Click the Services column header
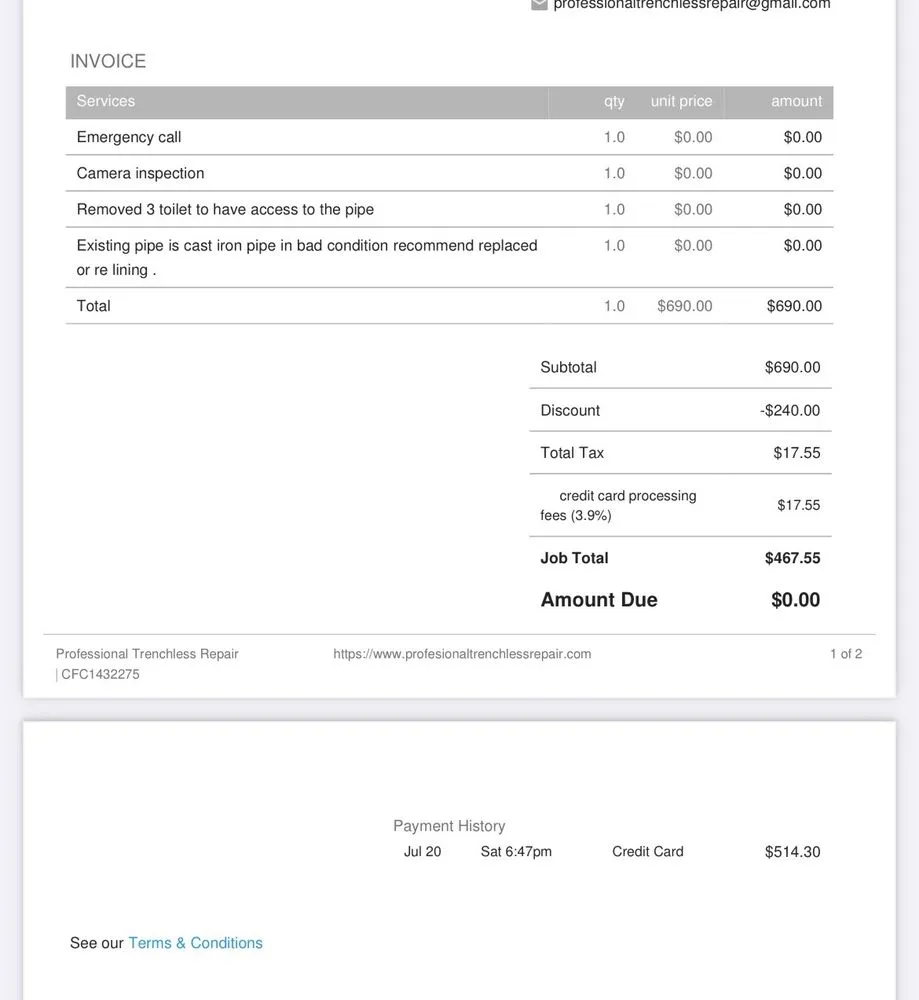The image size is (919, 1000). click(106, 101)
